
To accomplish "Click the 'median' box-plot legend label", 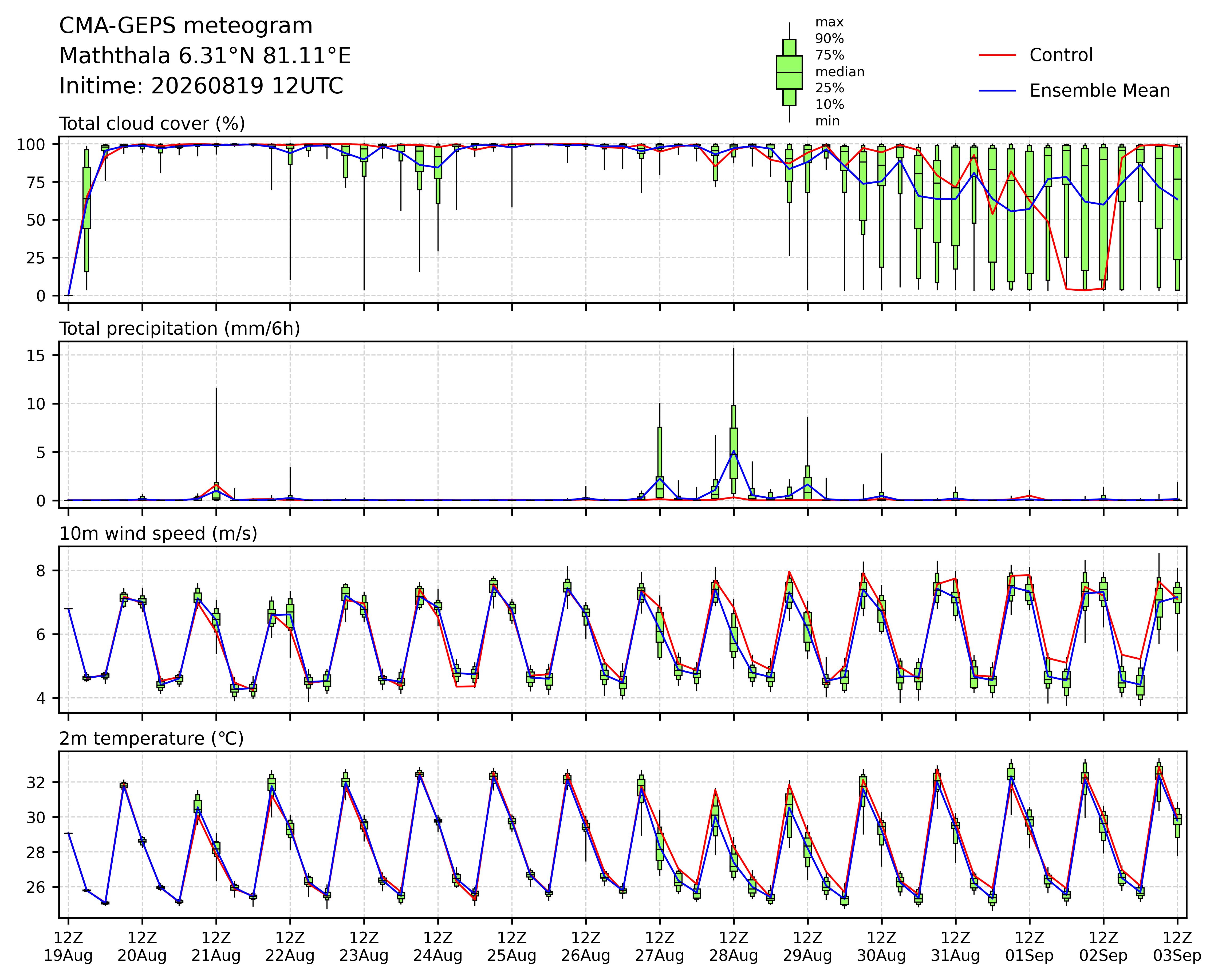I will [839, 72].
